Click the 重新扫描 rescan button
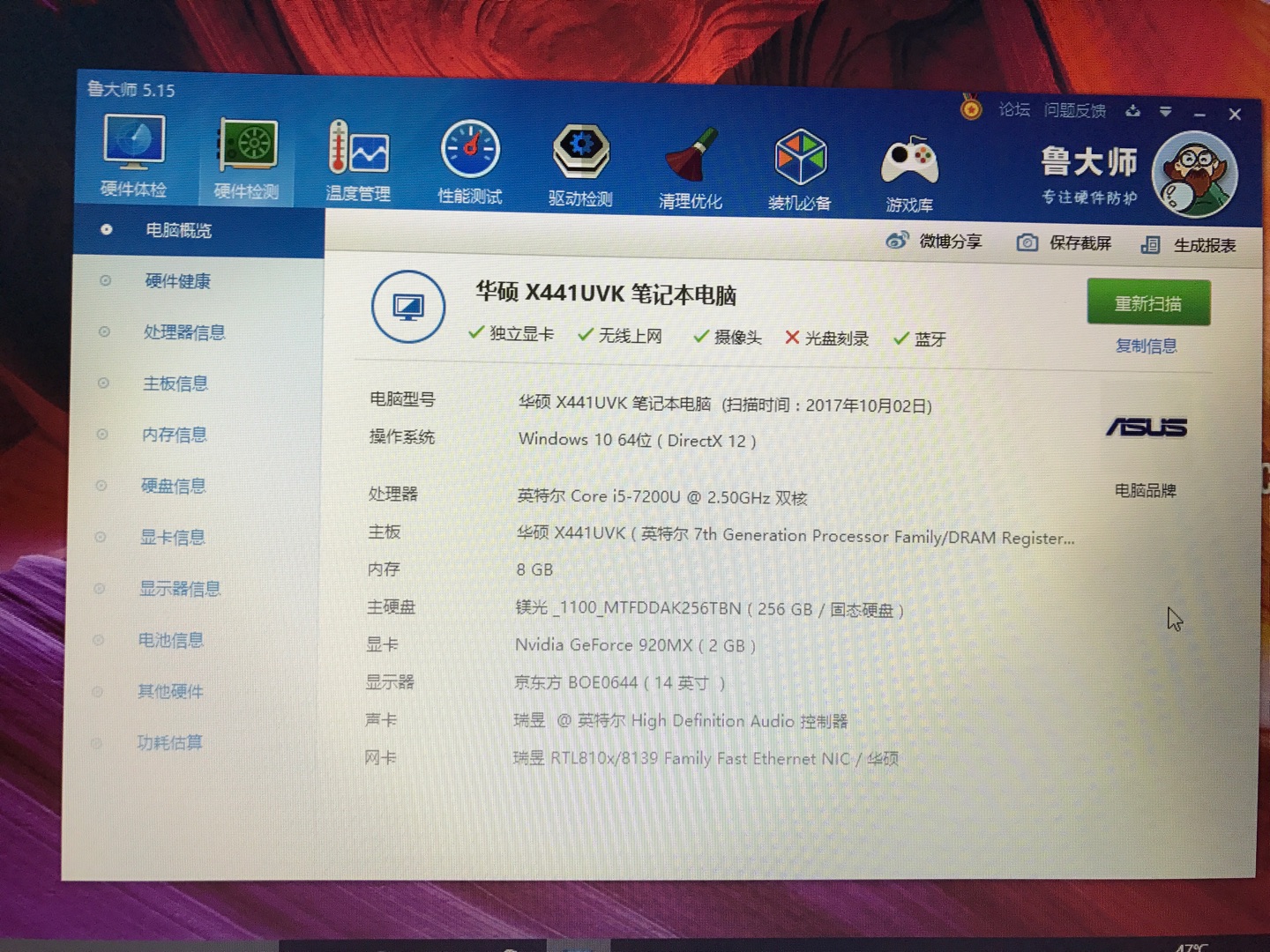Viewport: 1270px width, 952px height. click(x=1148, y=303)
